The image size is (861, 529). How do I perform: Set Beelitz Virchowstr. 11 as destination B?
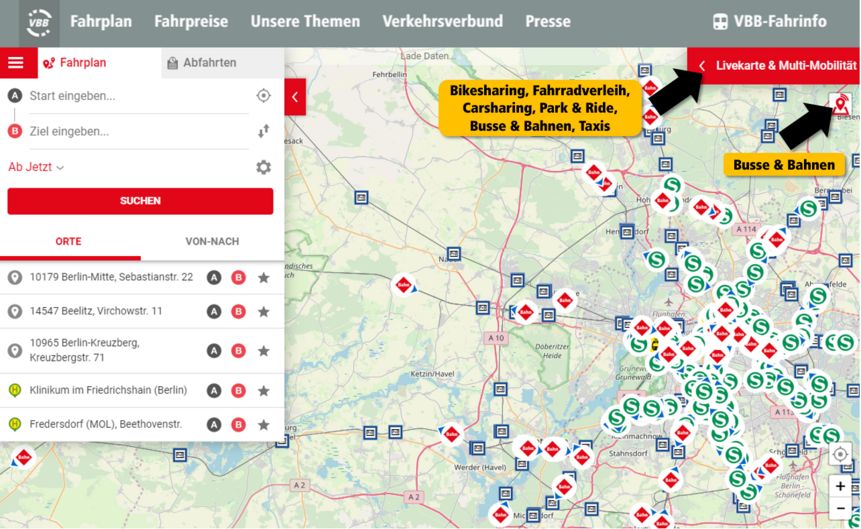(x=238, y=311)
